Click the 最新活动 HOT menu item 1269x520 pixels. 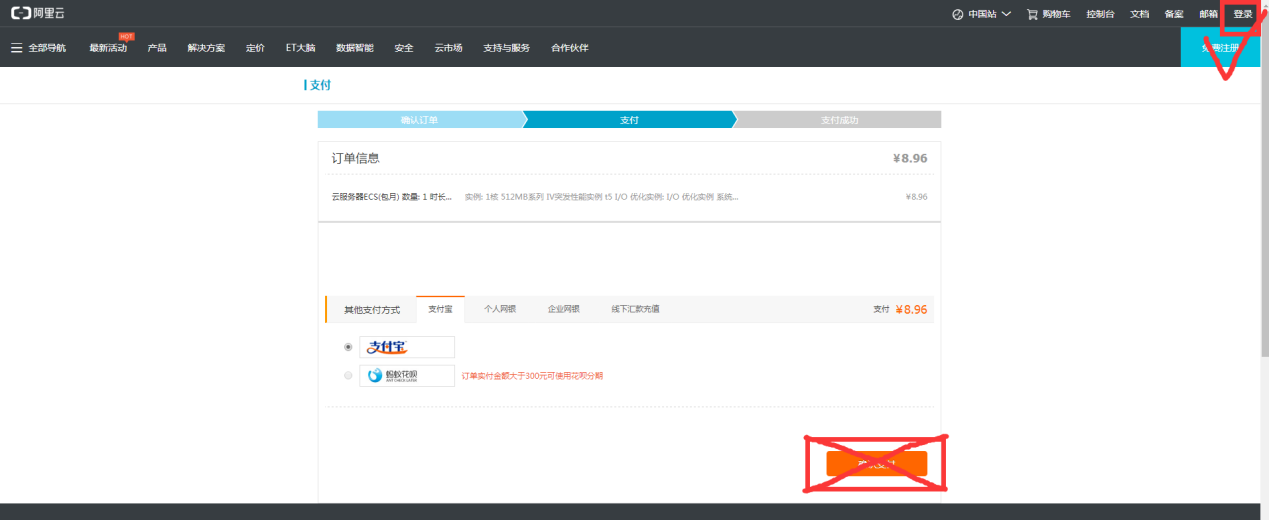[108, 48]
